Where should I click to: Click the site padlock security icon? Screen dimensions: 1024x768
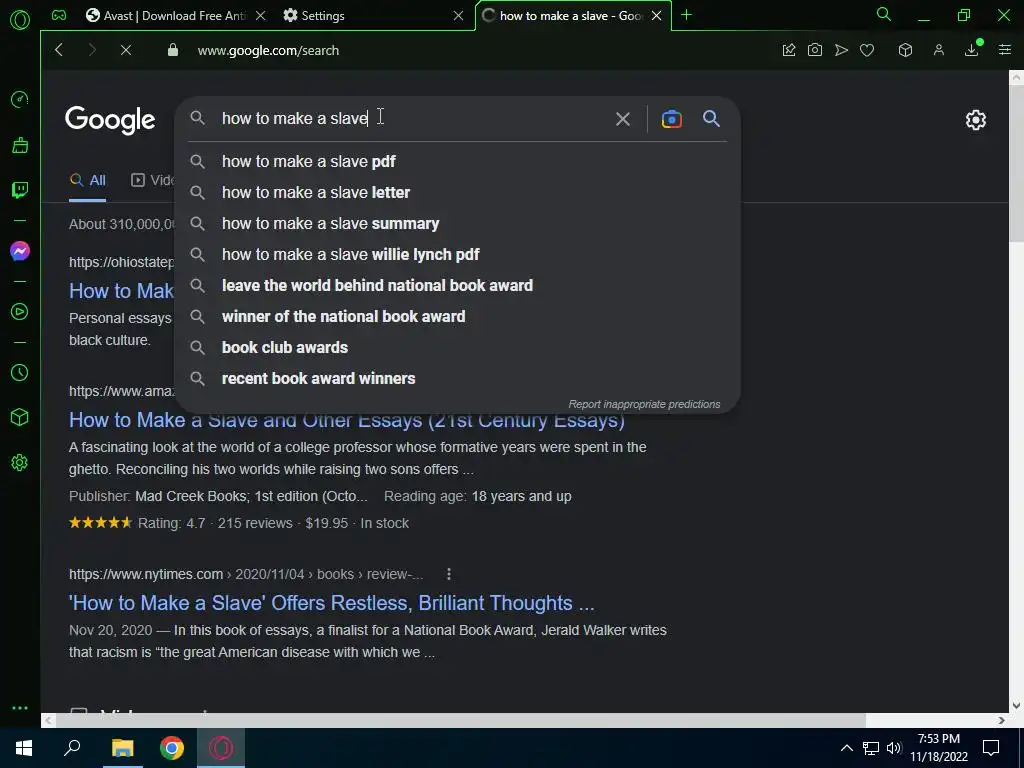tap(172, 50)
